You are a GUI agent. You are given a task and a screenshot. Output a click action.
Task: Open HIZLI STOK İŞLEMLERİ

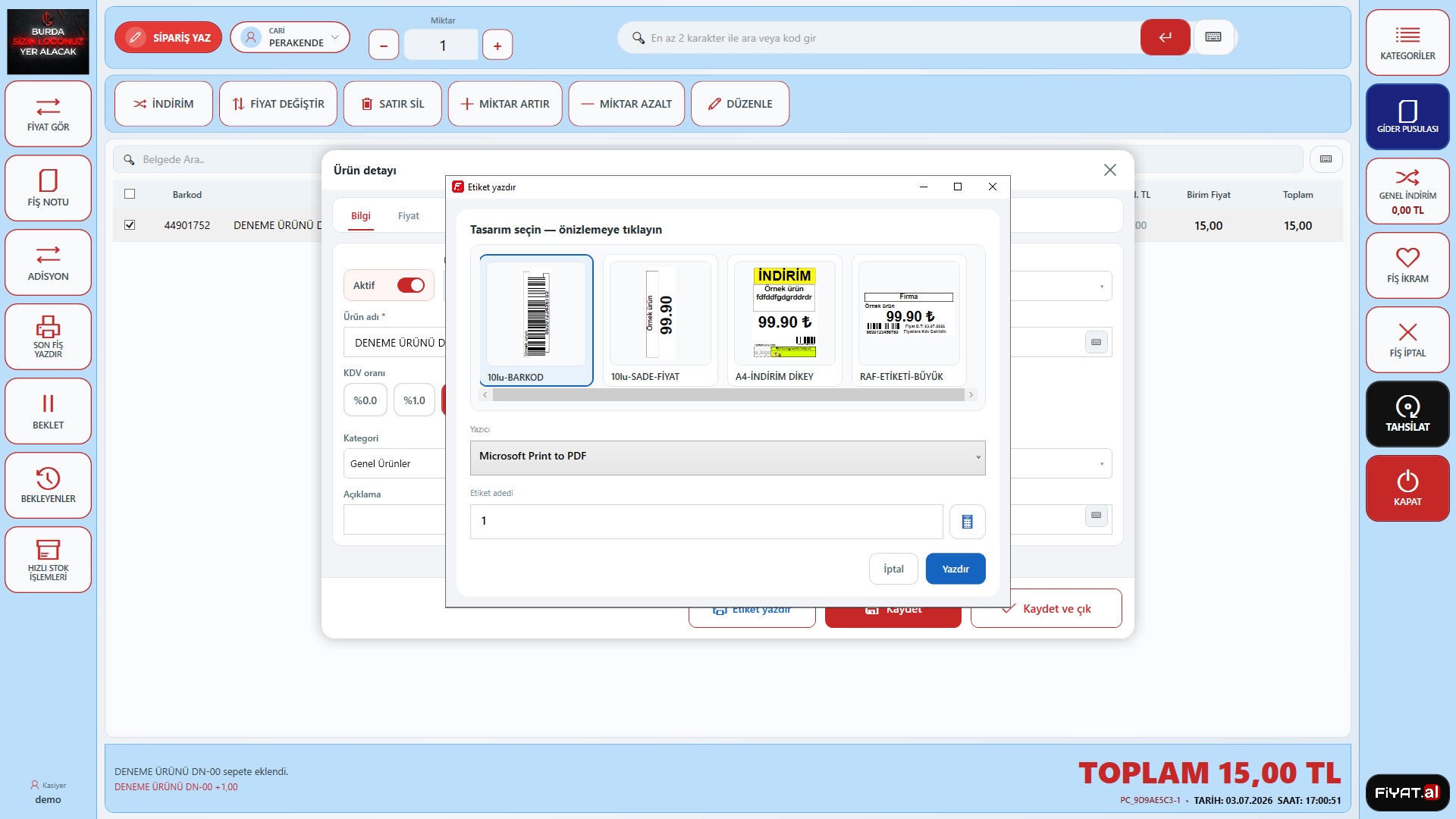tap(48, 560)
